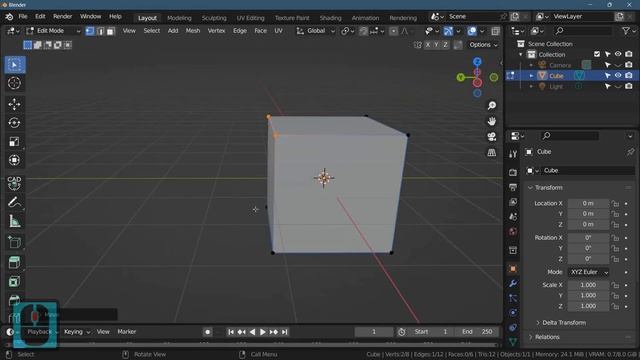Image resolution: width=640 pixels, height=360 pixels.
Task: Switch to Sculpting workspace tab
Action: (x=214, y=18)
